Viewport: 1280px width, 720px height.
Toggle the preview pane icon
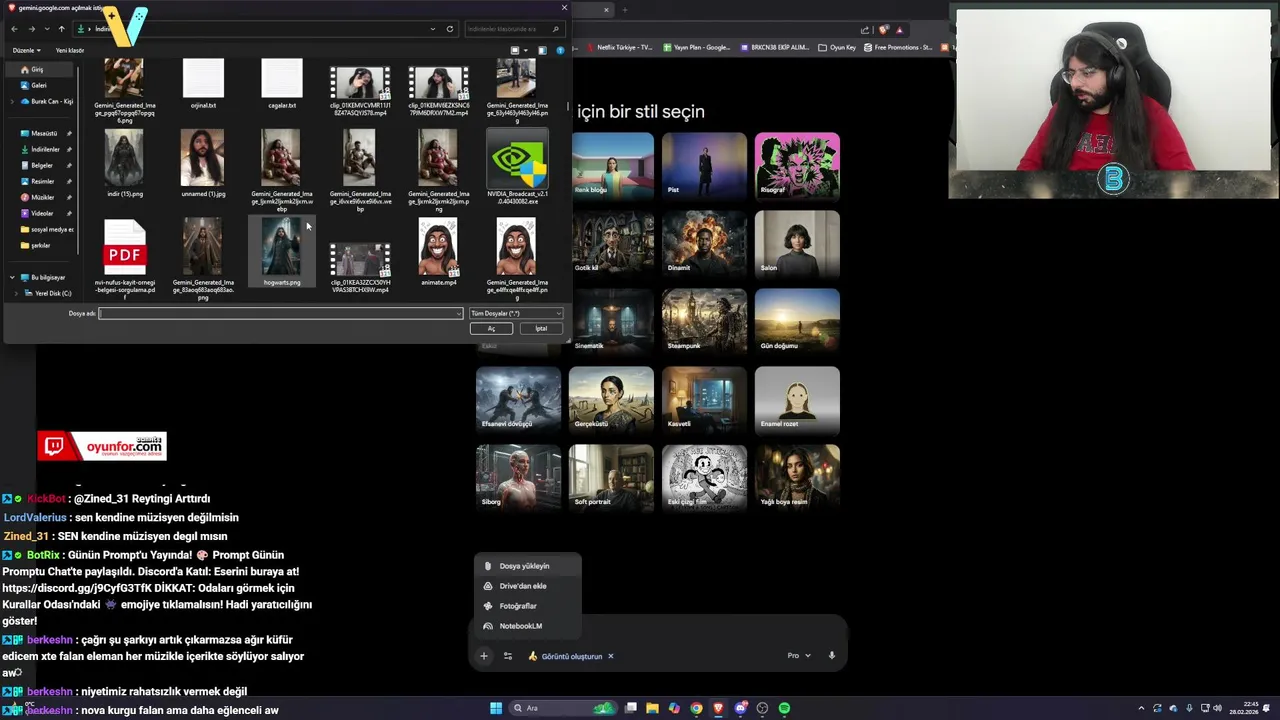pos(542,50)
